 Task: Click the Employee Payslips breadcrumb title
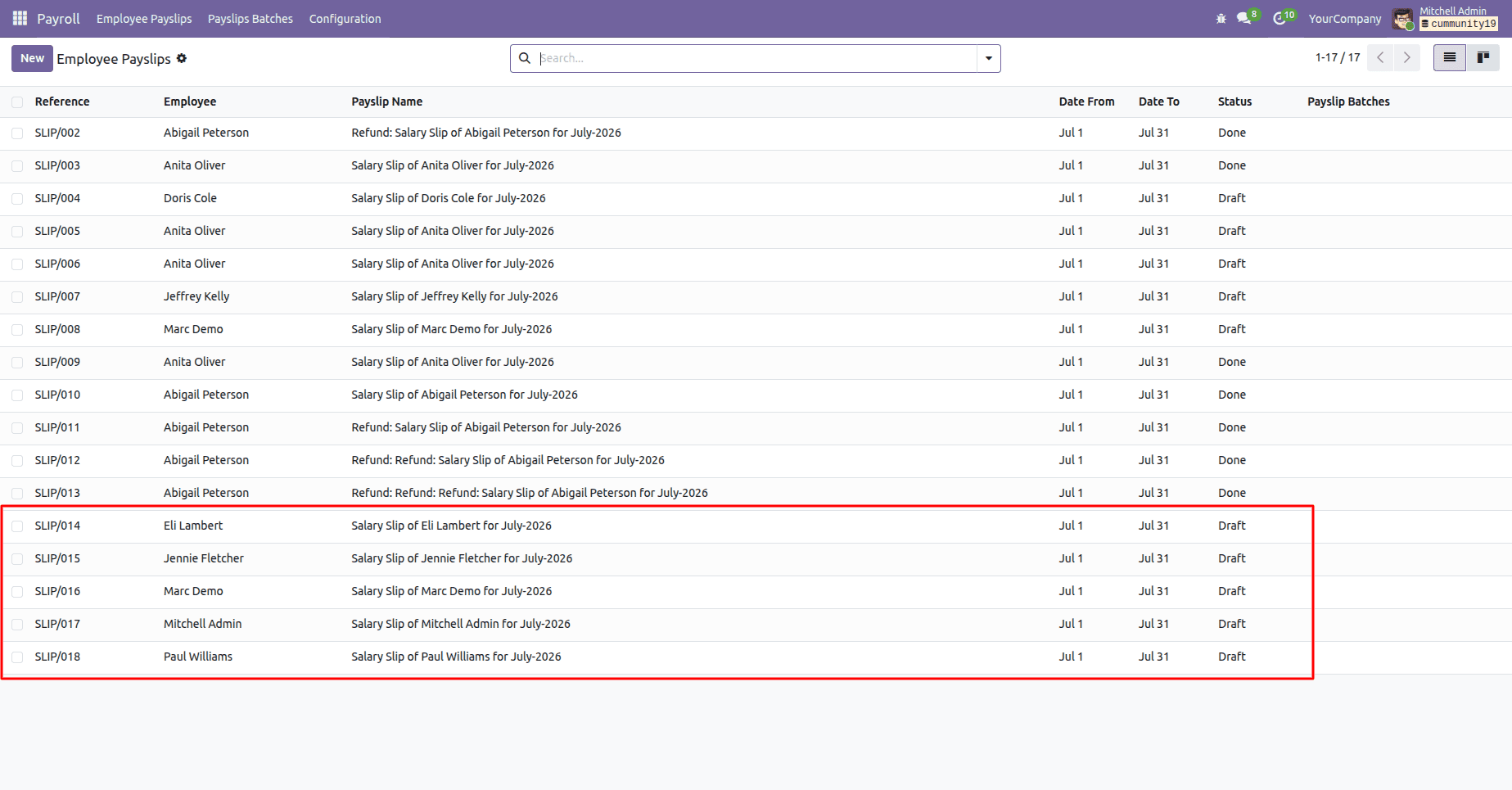pyautogui.click(x=114, y=59)
